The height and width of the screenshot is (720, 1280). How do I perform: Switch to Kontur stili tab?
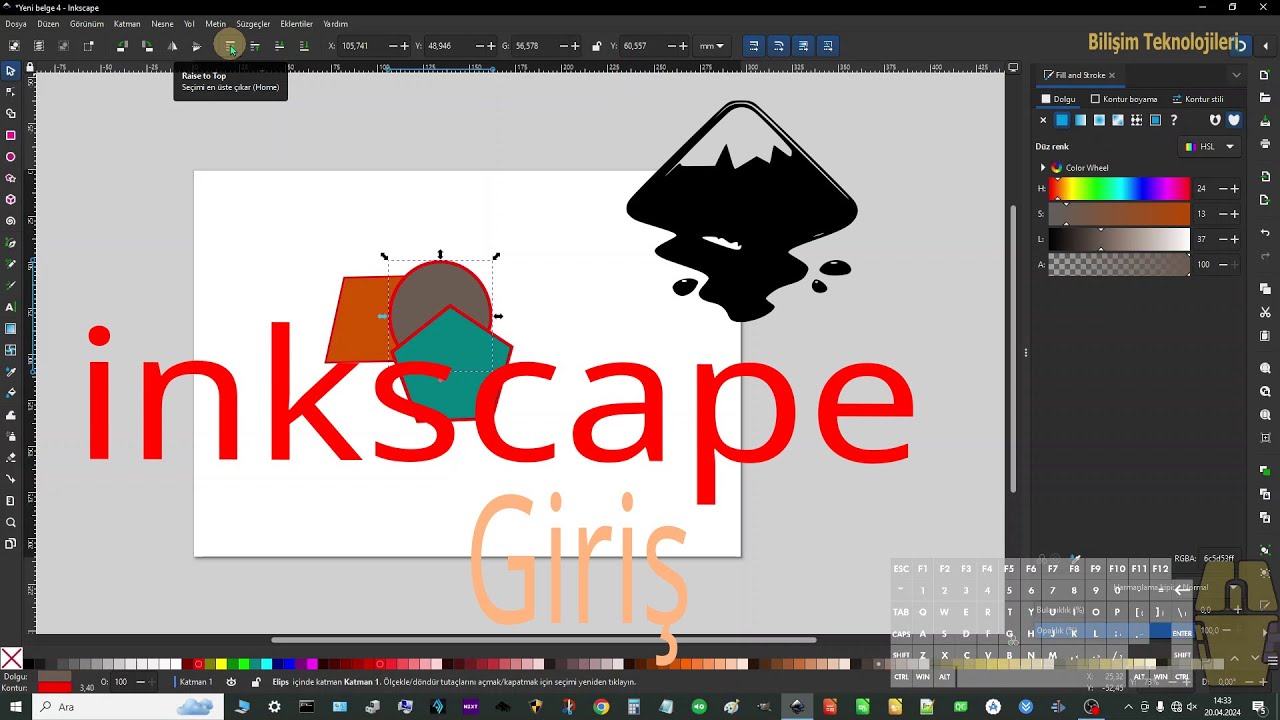1198,99
